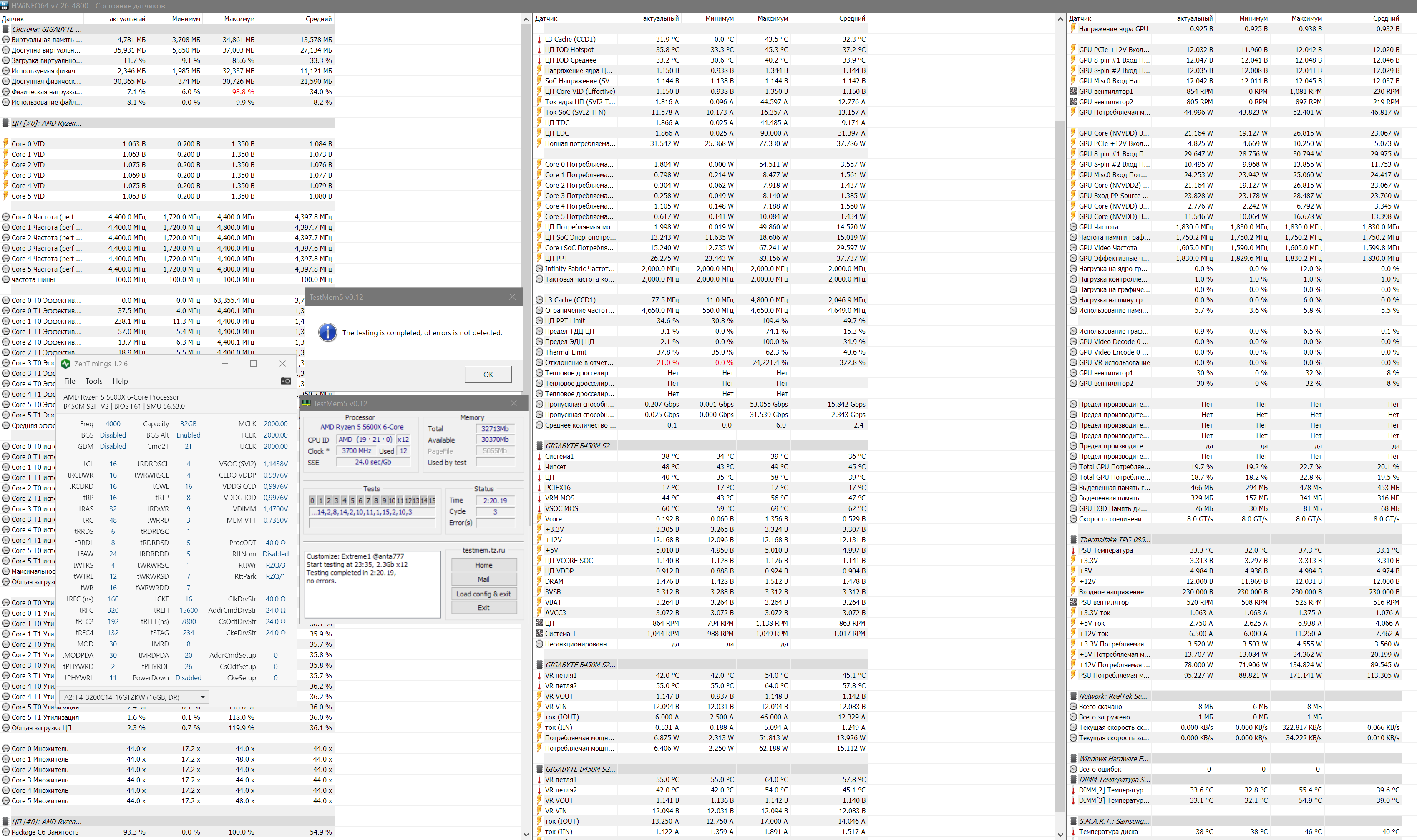1417x840 pixels.
Task: Click the L3 Cache (CCD1) thermometer icon
Action: (539, 40)
